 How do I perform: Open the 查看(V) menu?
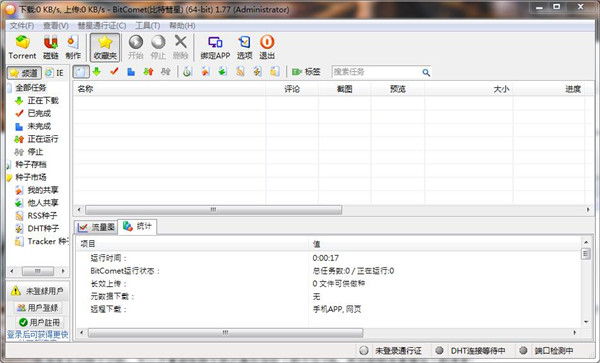coord(56,26)
